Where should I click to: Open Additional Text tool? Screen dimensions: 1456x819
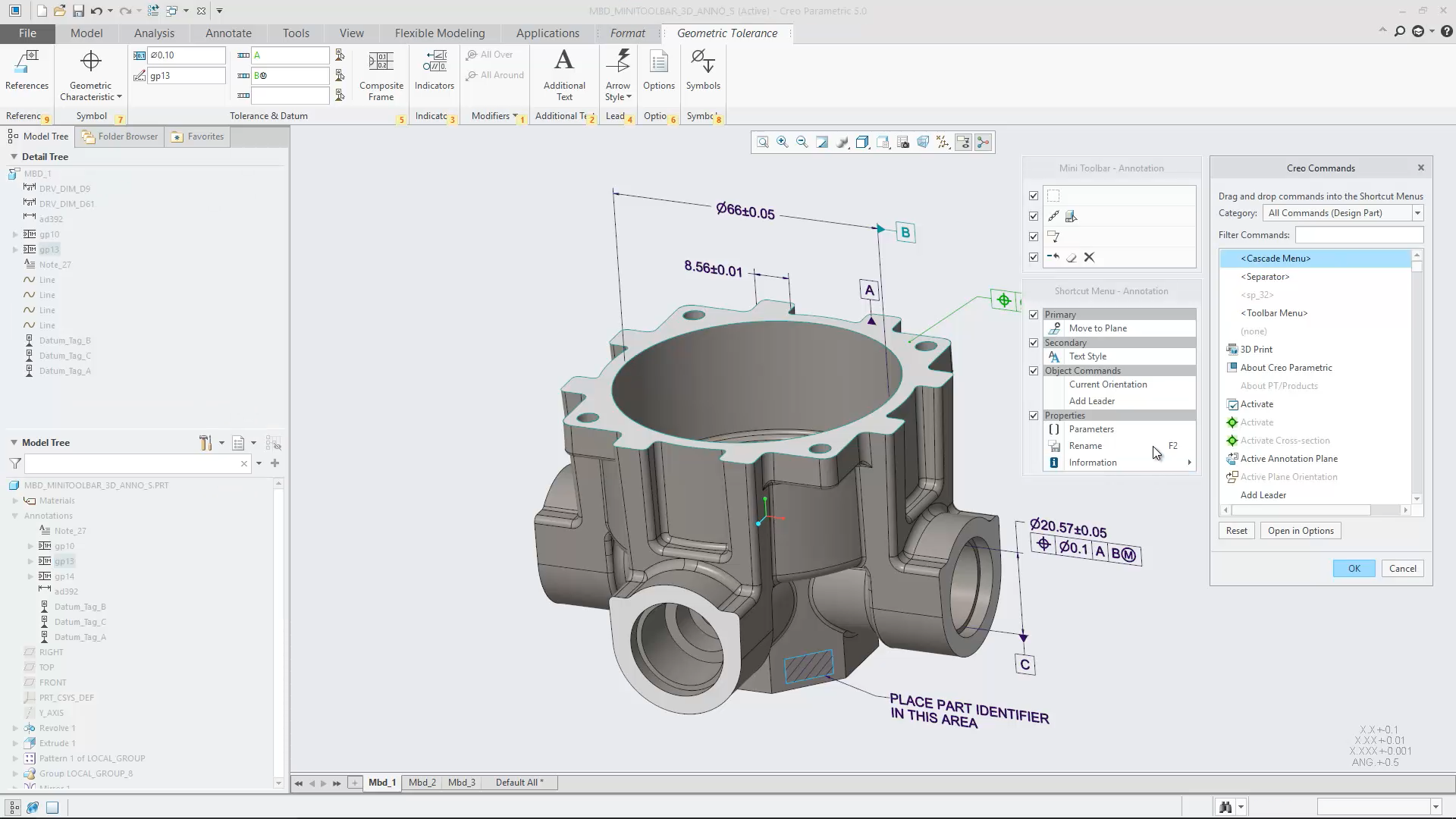[x=564, y=76]
